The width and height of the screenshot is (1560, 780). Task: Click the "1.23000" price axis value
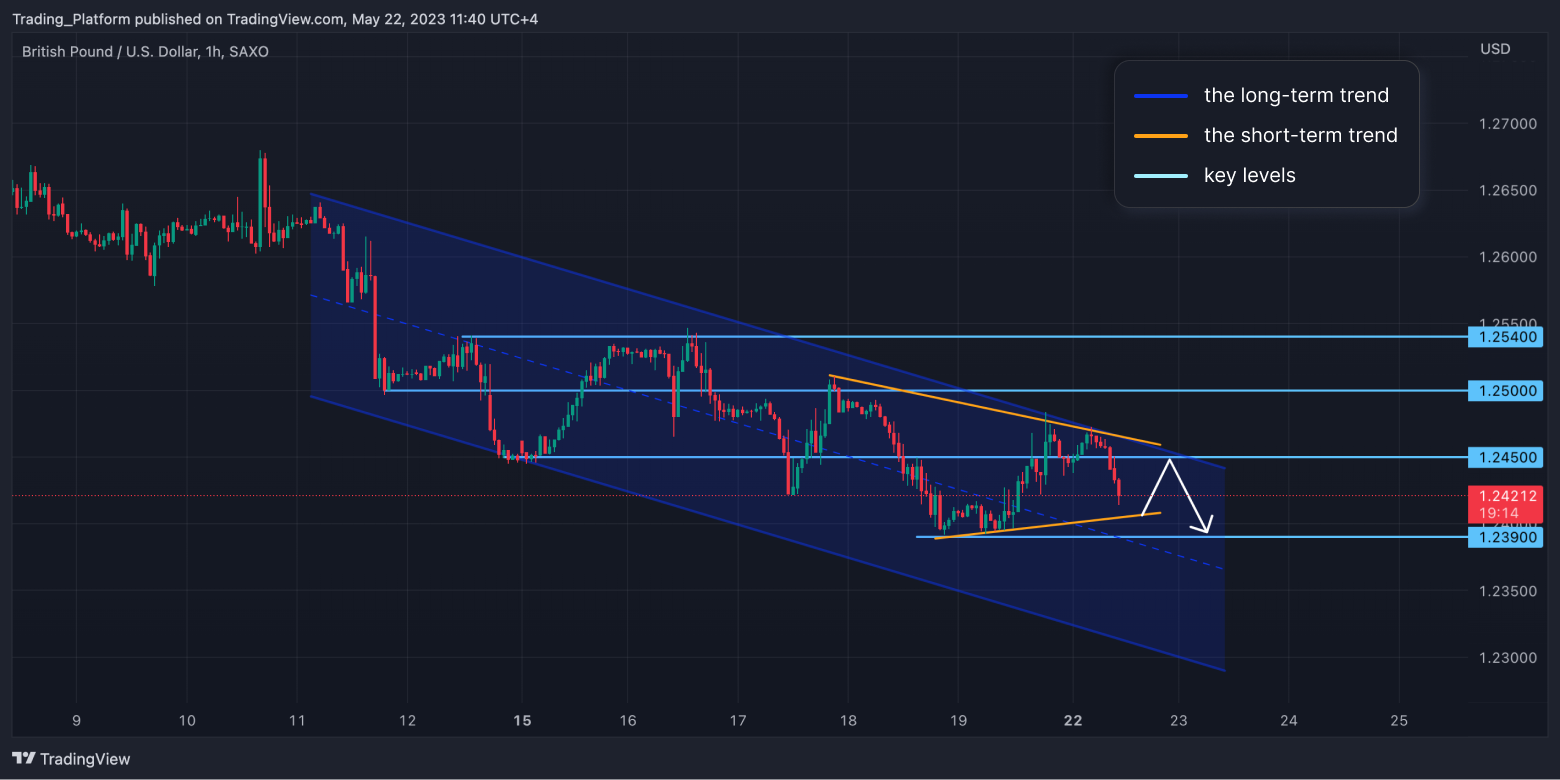pos(1508,657)
